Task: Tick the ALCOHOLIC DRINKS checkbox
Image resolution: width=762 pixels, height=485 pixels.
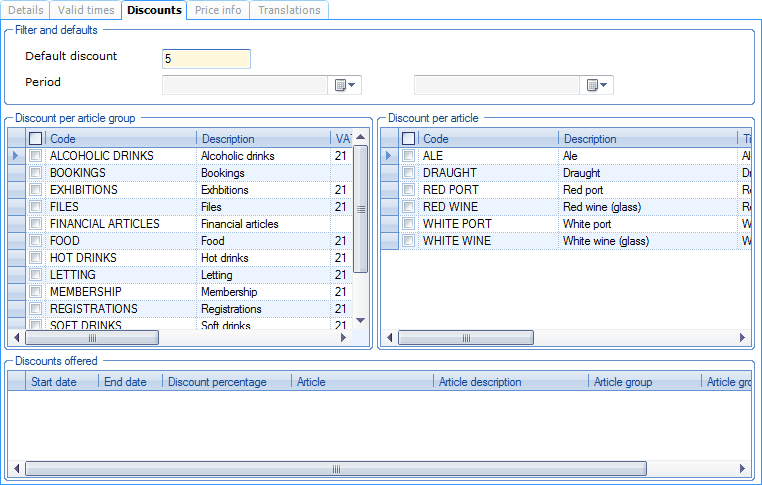Action: pos(36,156)
